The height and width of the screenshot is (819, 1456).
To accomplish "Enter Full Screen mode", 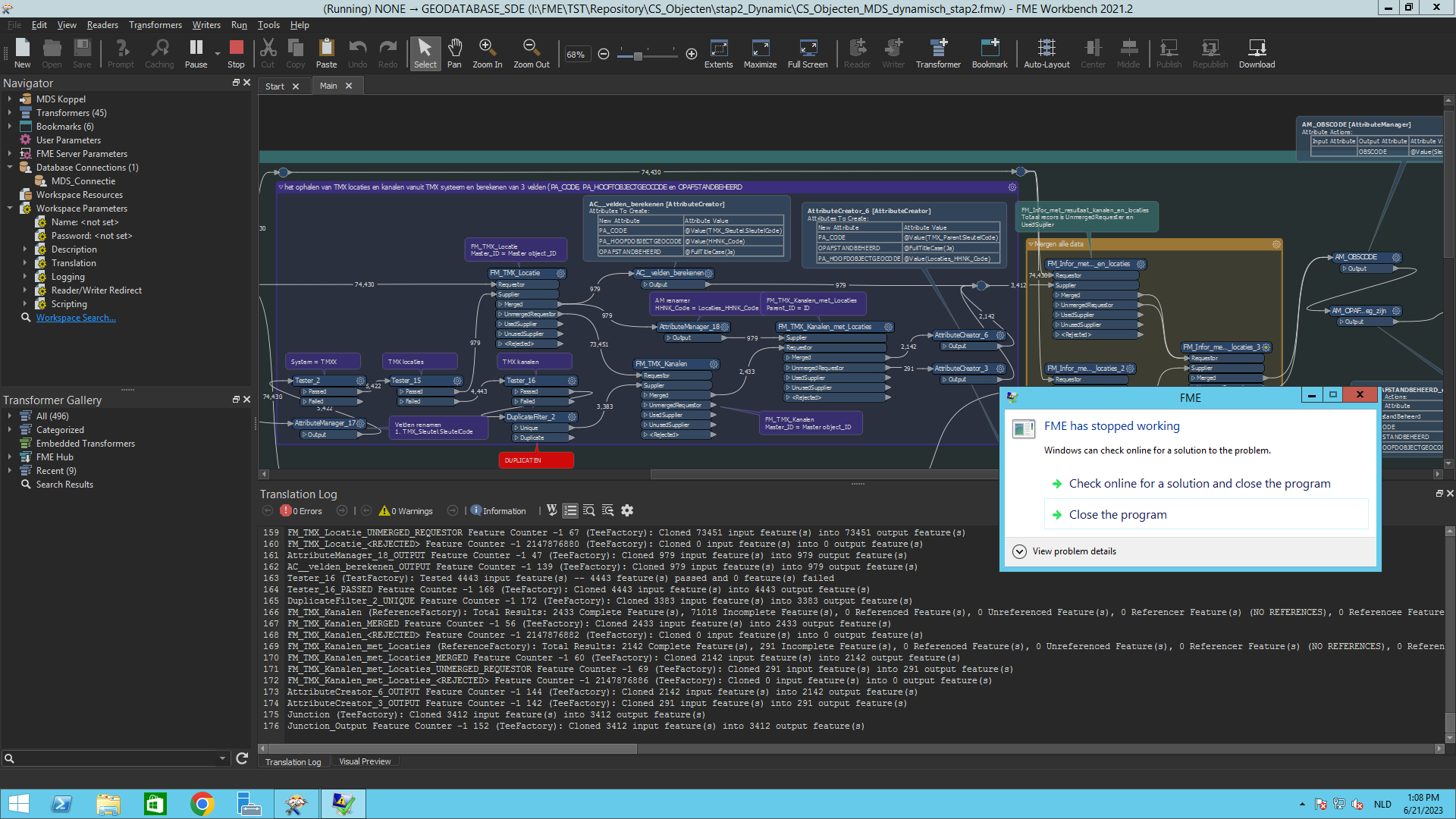I will pyautogui.click(x=808, y=53).
